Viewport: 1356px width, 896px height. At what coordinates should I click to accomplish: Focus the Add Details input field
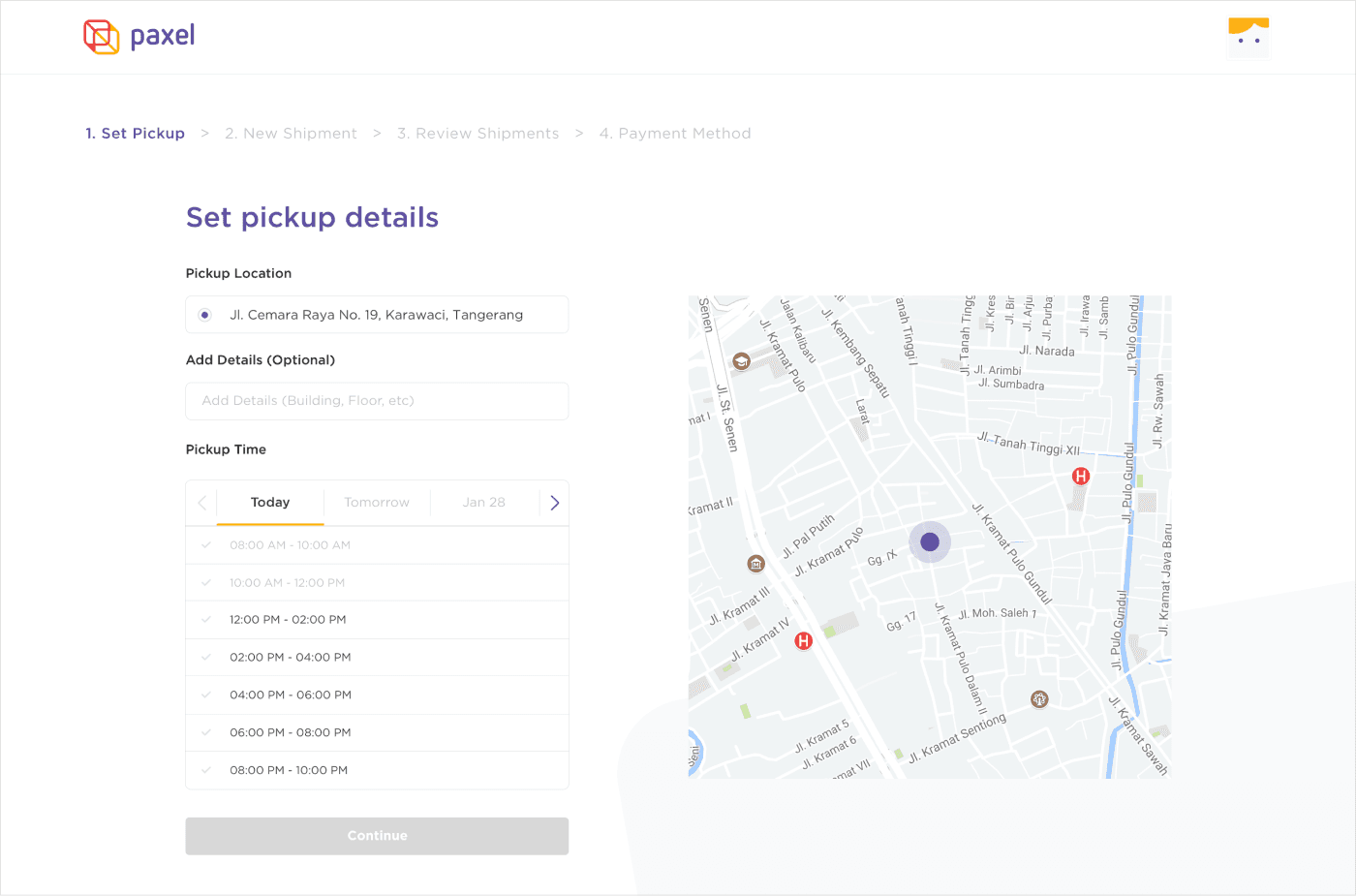377,401
